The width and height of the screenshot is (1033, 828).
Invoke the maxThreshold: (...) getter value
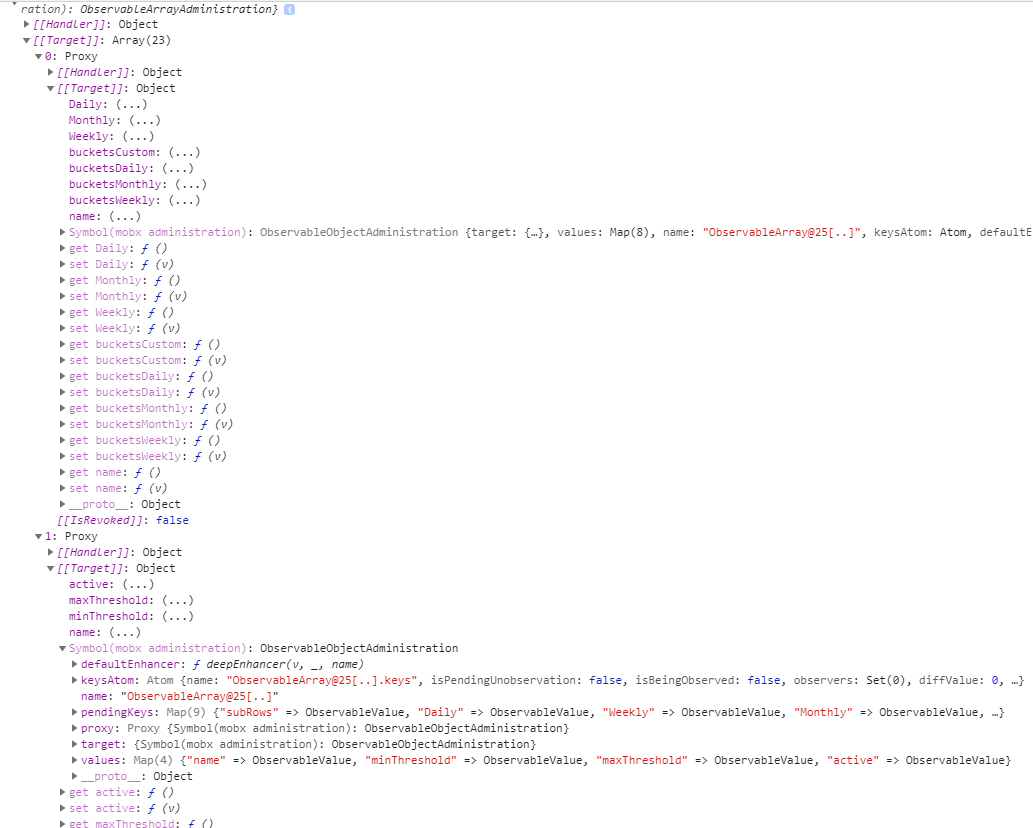[177, 600]
